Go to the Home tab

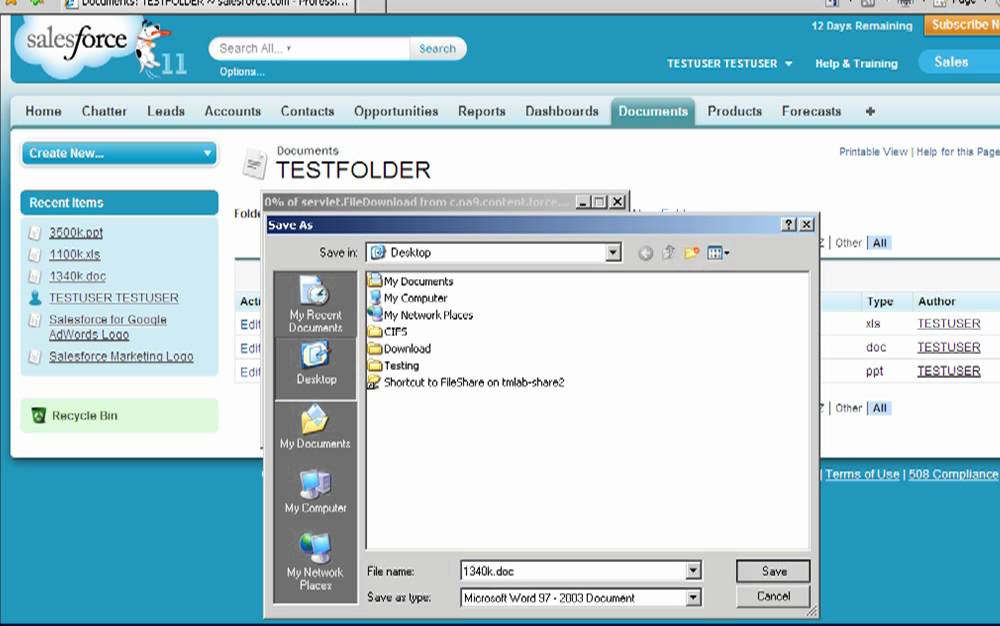pyautogui.click(x=43, y=112)
